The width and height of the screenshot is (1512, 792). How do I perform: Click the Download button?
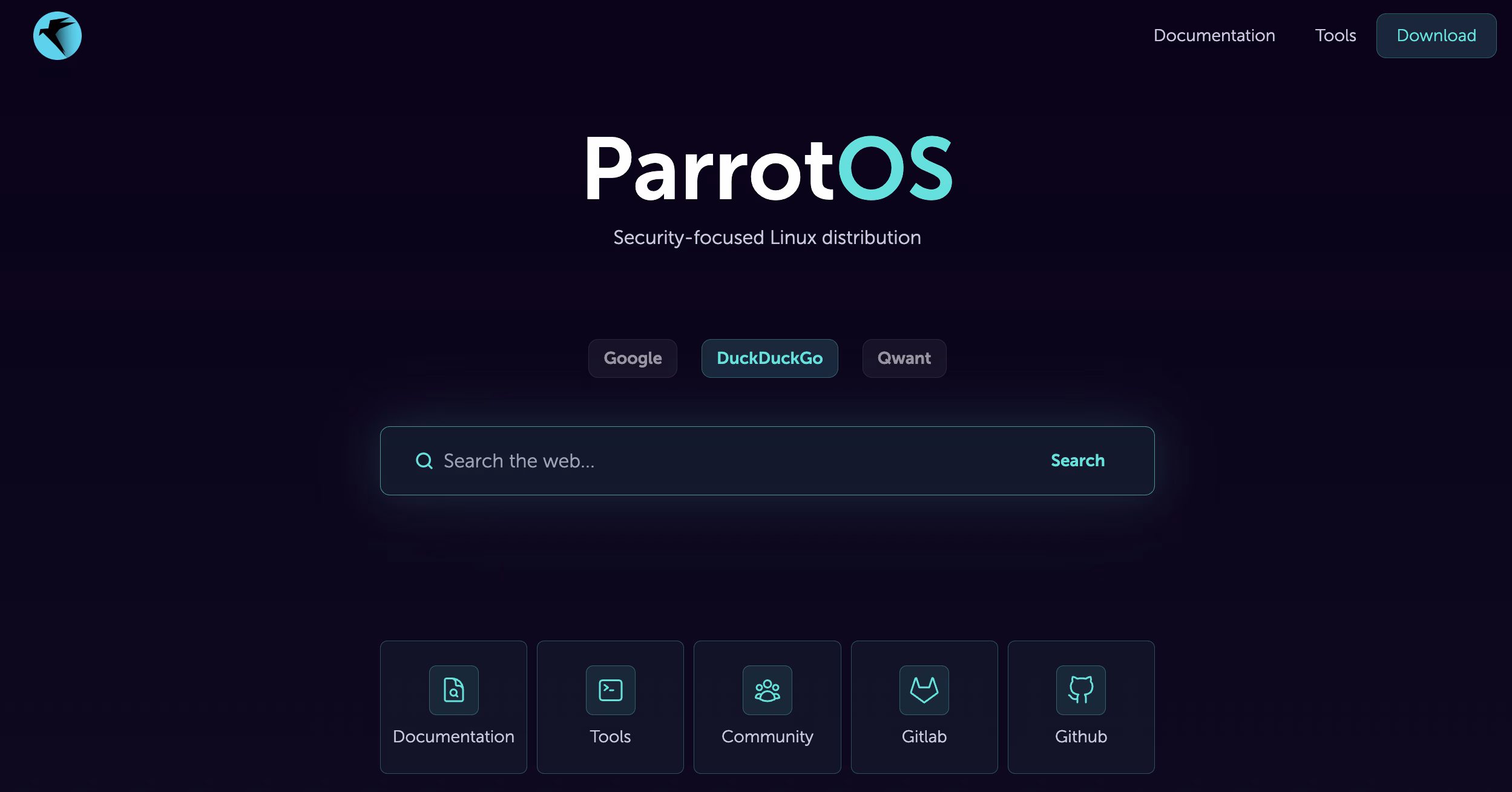click(1436, 36)
